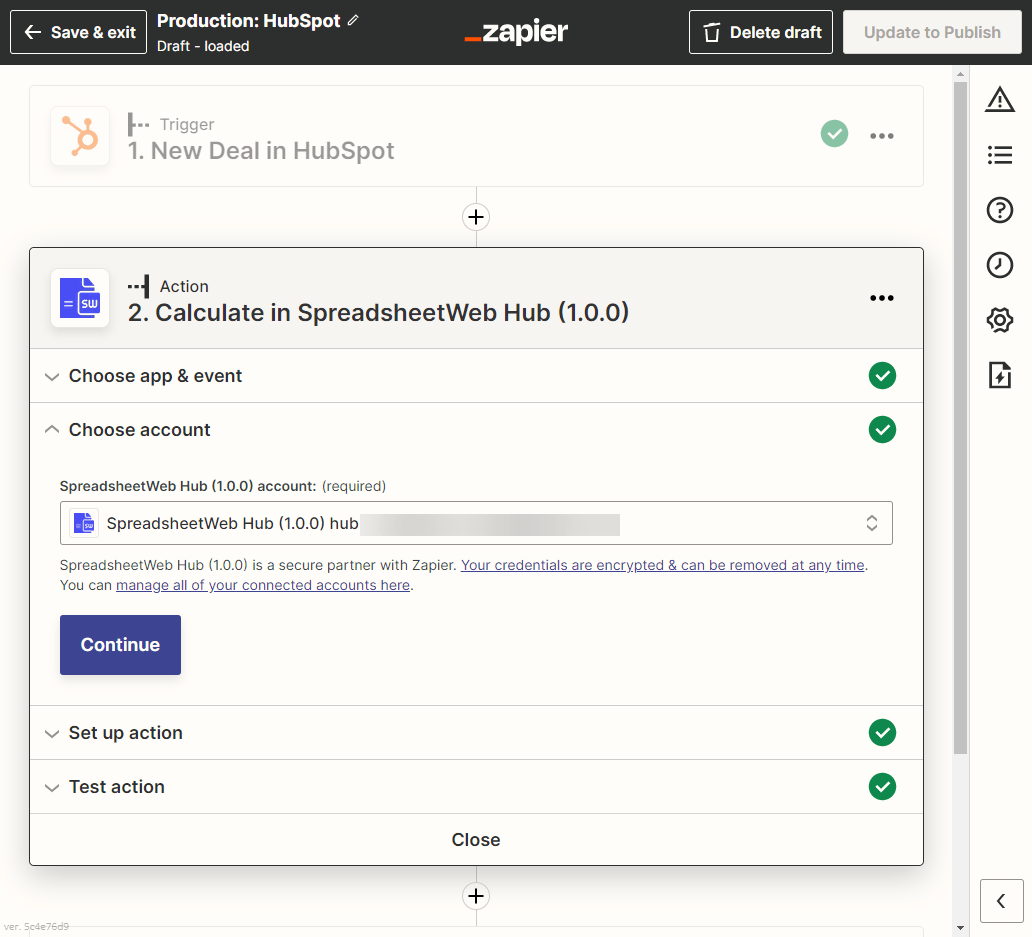The width and height of the screenshot is (1032, 937).
Task: Click the pencil icon to rename Zap
Action: [353, 21]
